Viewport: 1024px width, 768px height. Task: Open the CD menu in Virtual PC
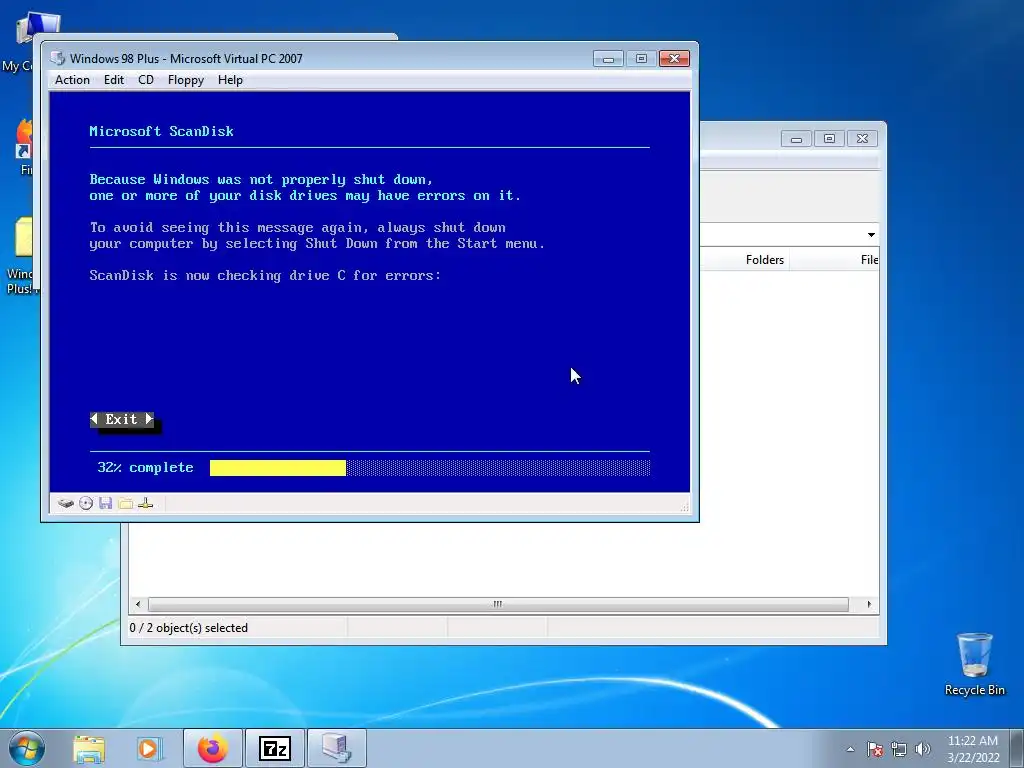click(146, 80)
